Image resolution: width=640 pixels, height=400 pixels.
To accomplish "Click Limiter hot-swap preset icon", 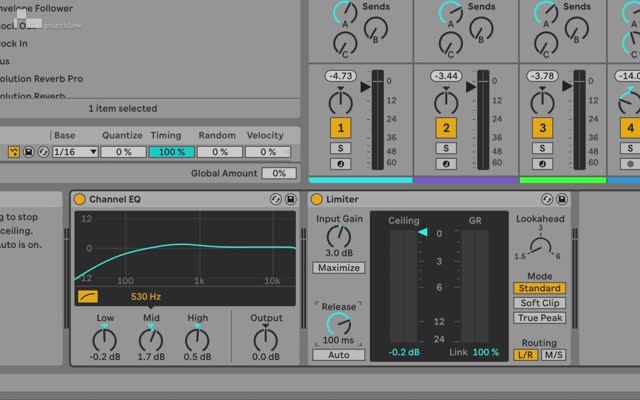I will (x=547, y=199).
